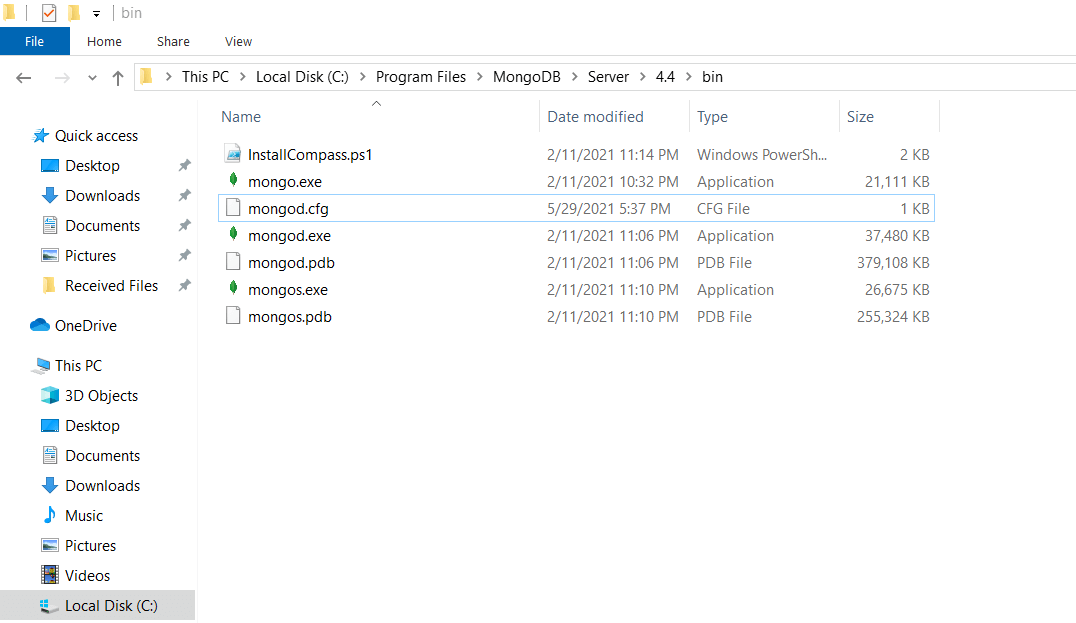Select the mongos.pdb file icon
Viewport: 1076px width, 623px height.
(x=233, y=316)
